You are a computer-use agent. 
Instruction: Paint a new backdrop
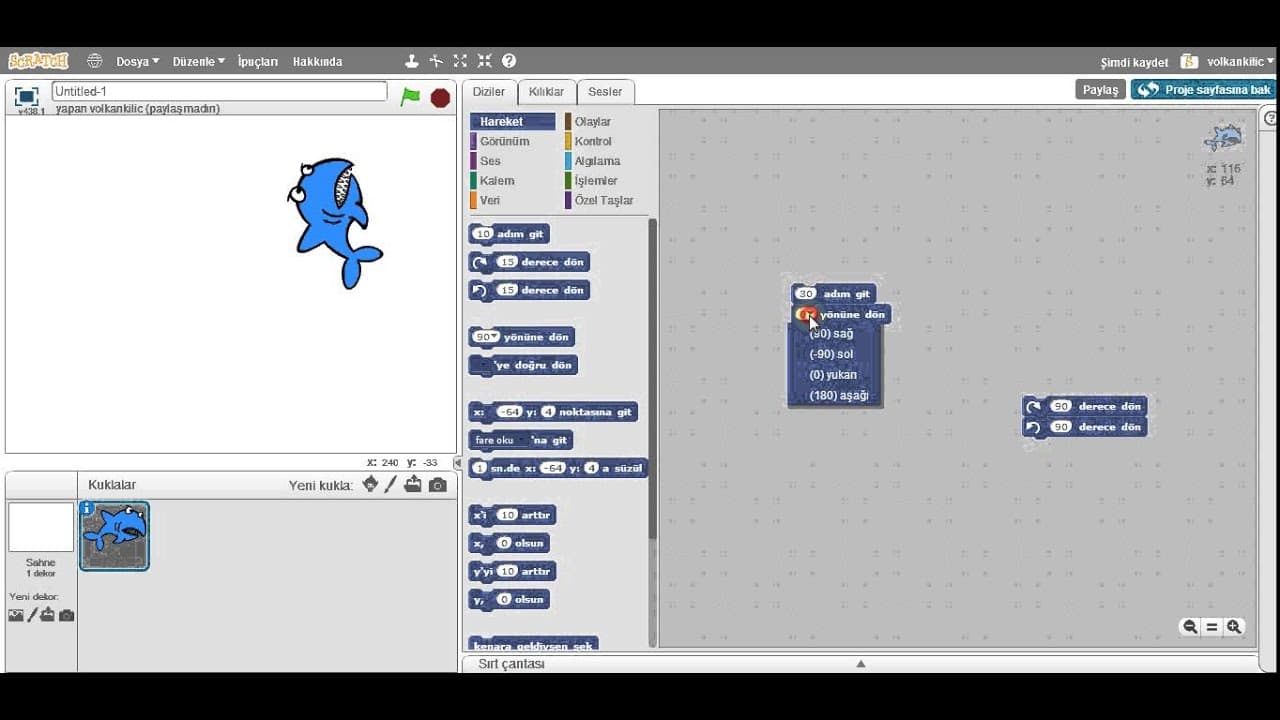32,615
